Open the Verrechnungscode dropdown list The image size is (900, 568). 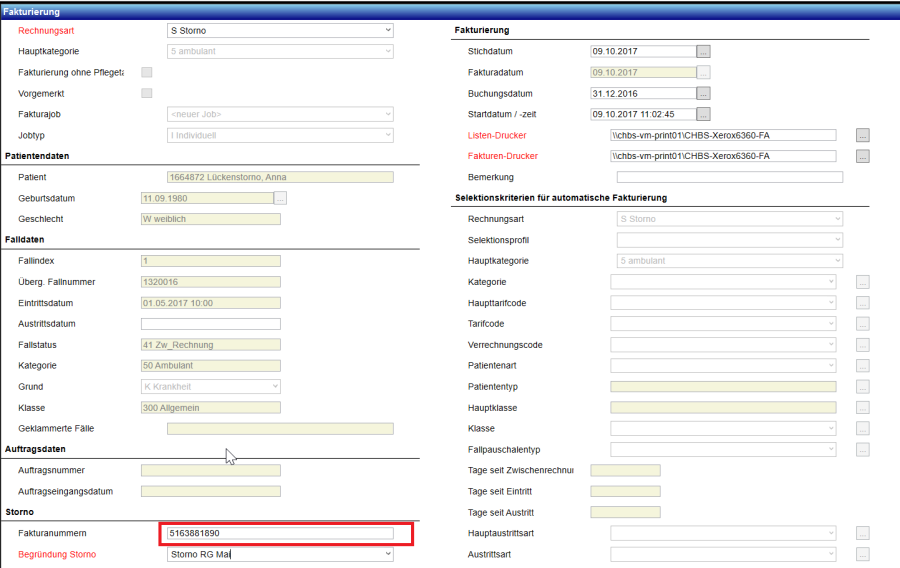coord(723,345)
